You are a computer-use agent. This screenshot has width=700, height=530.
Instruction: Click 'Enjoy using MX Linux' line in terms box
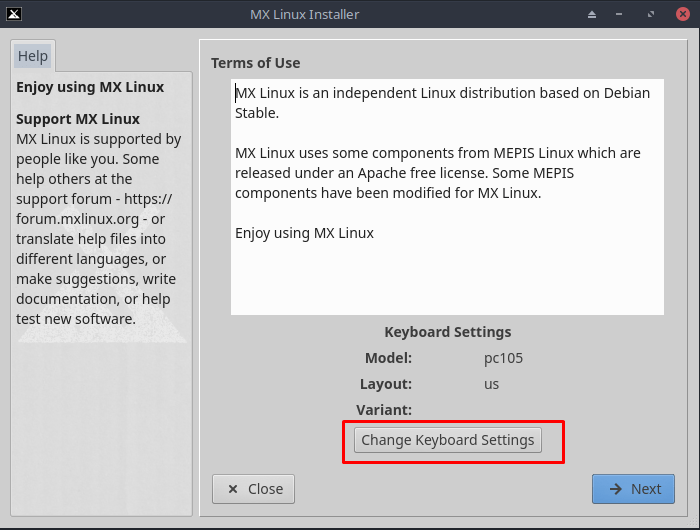[304, 234]
